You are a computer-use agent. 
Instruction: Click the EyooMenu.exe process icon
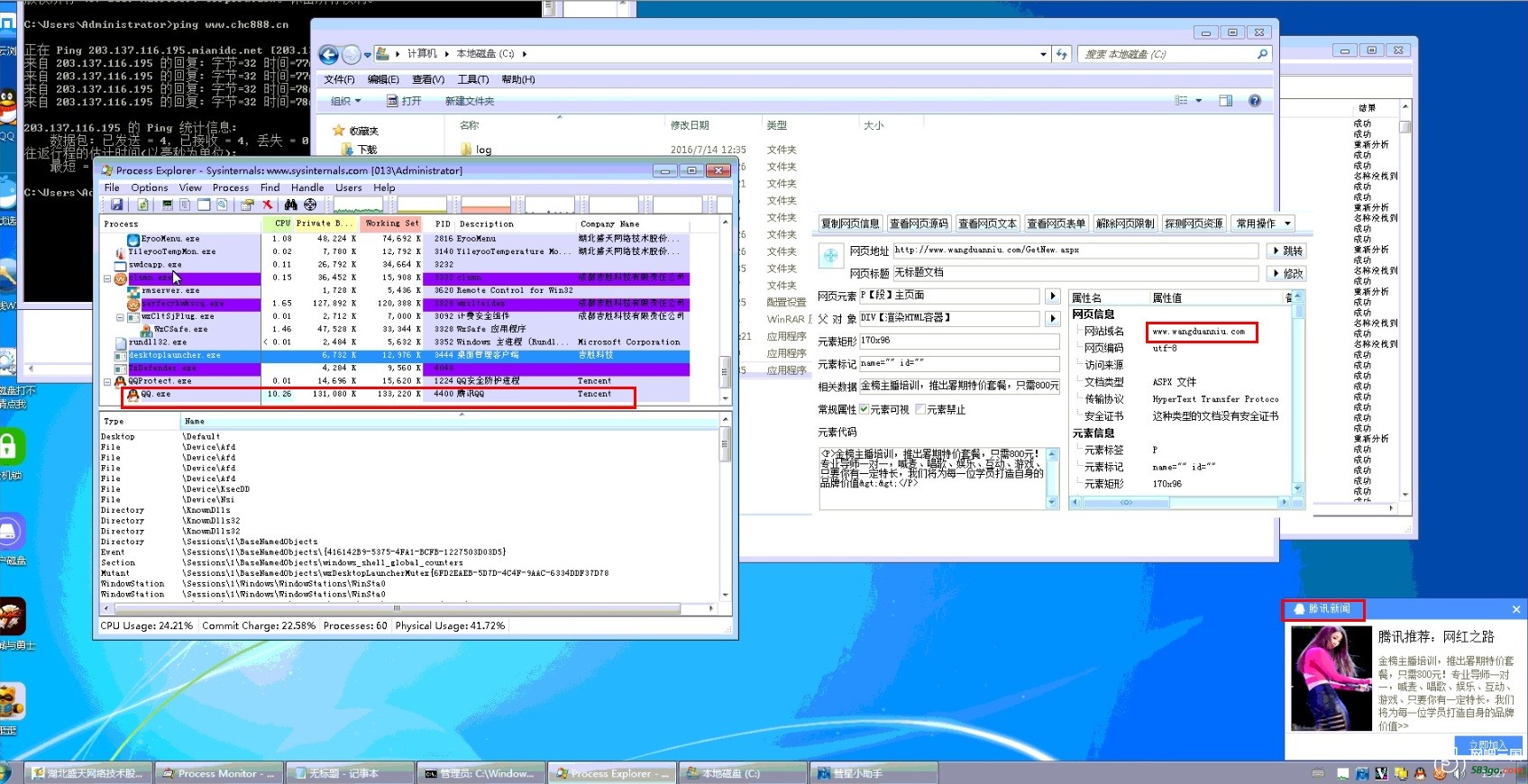tap(133, 239)
